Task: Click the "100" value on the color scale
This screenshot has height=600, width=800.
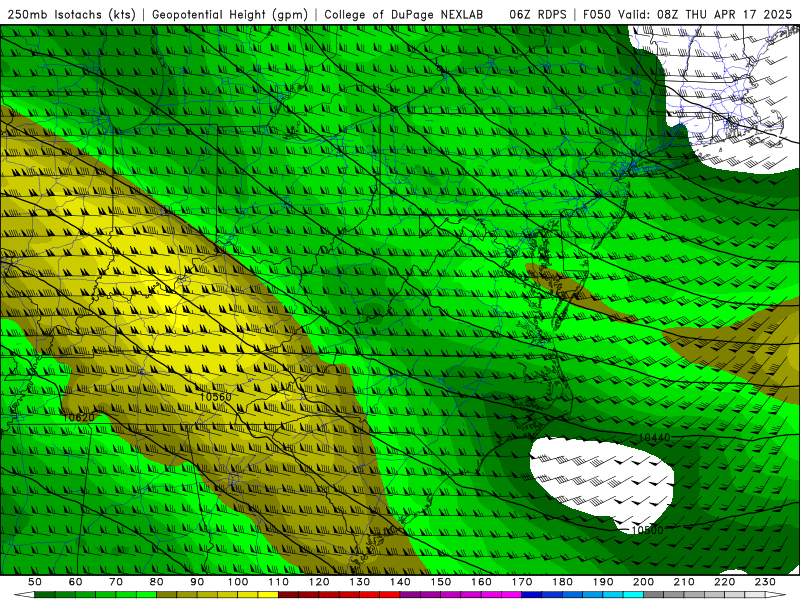Action: coord(238,582)
